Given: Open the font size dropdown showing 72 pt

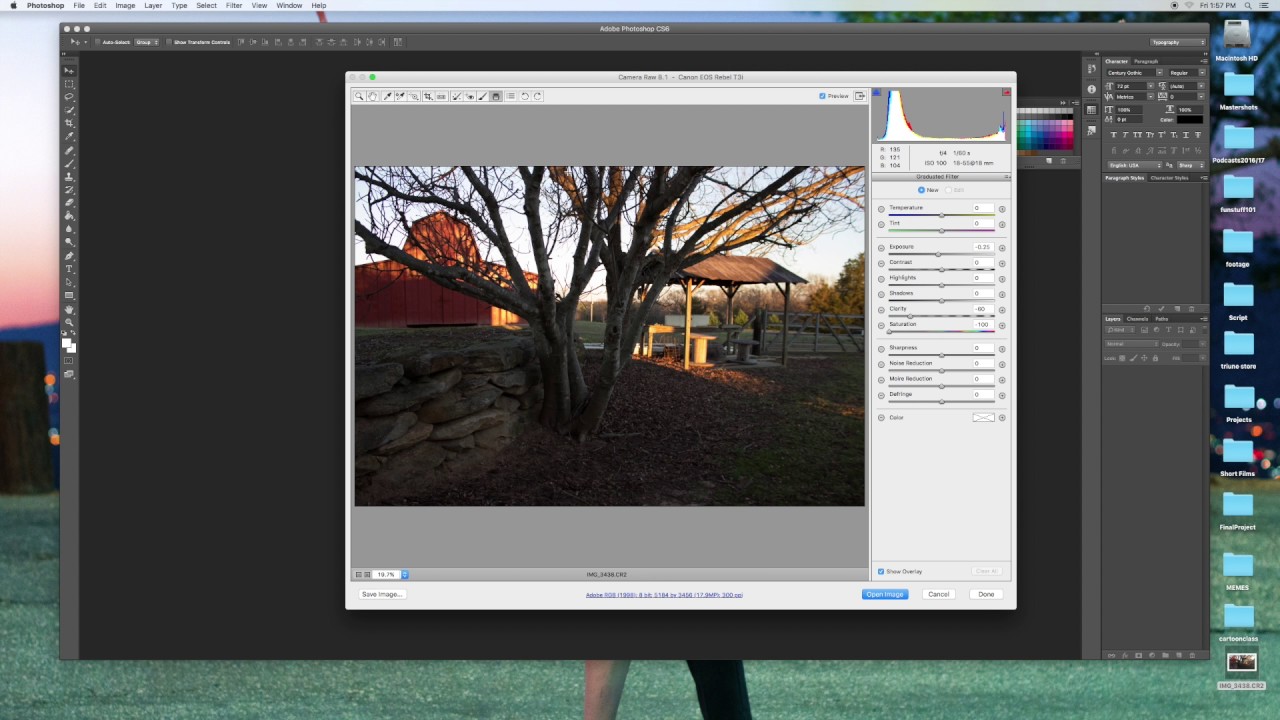Looking at the screenshot, I should coord(1151,86).
